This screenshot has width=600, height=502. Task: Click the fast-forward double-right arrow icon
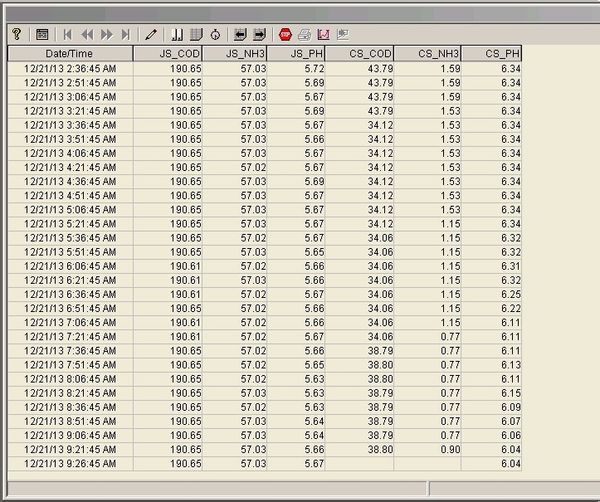click(x=107, y=35)
